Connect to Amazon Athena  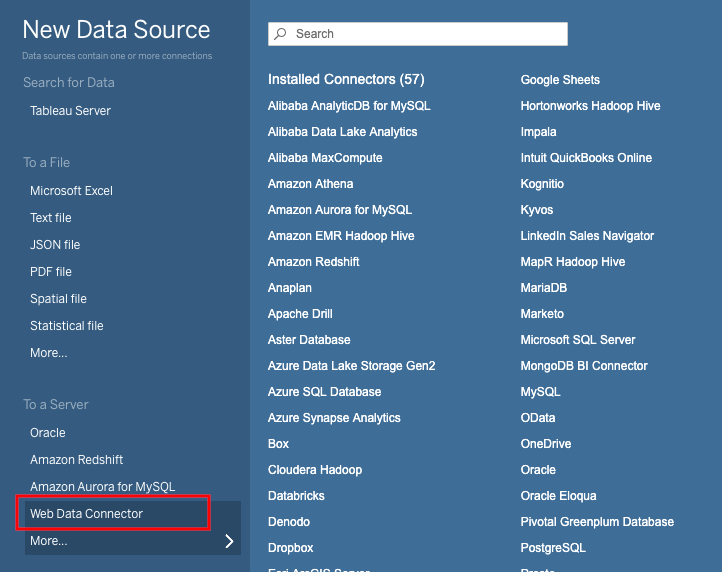click(310, 184)
